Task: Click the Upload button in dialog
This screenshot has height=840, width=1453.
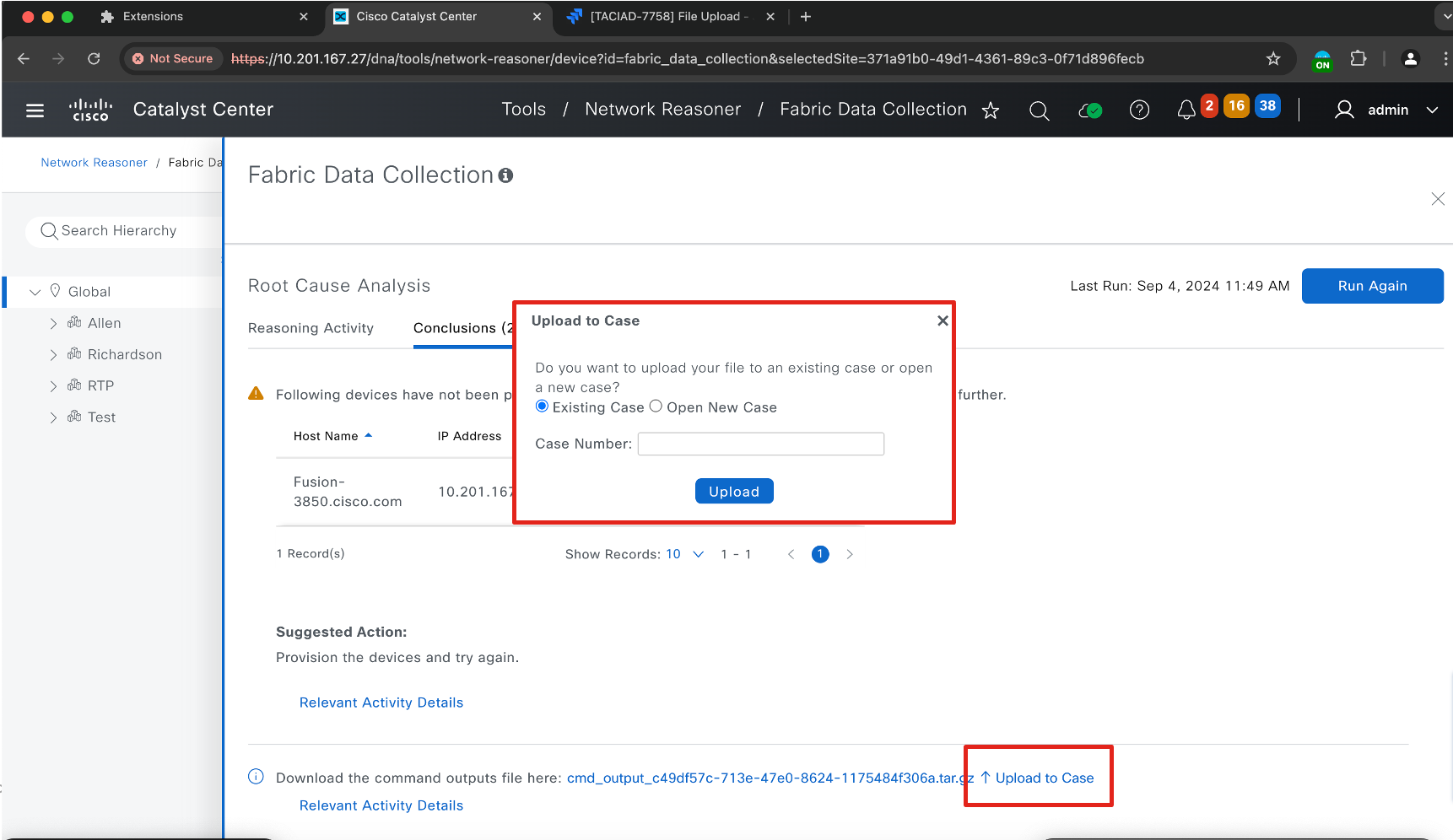Action: (x=734, y=491)
